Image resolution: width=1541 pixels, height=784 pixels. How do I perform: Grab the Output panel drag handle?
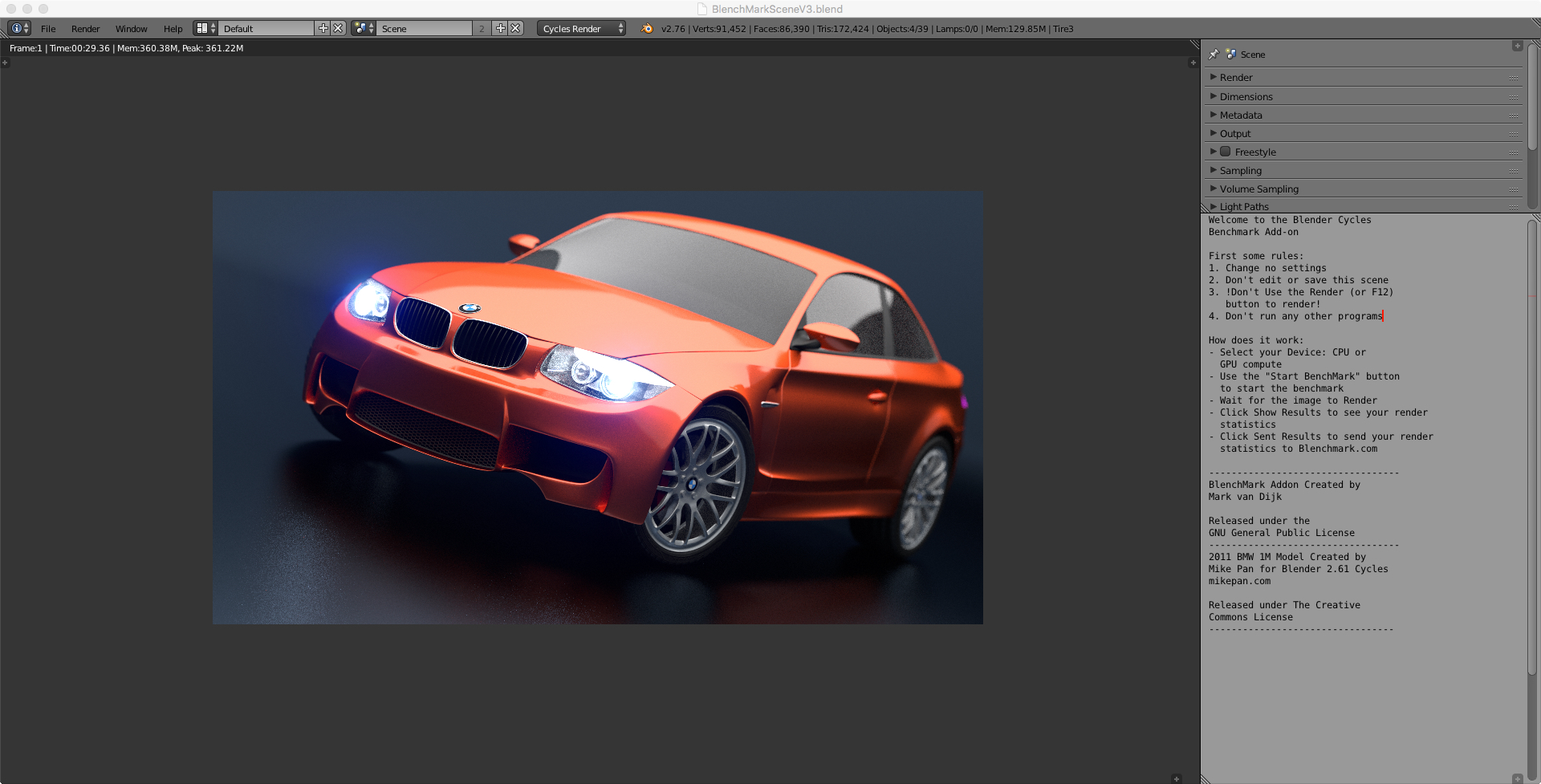click(x=1514, y=134)
